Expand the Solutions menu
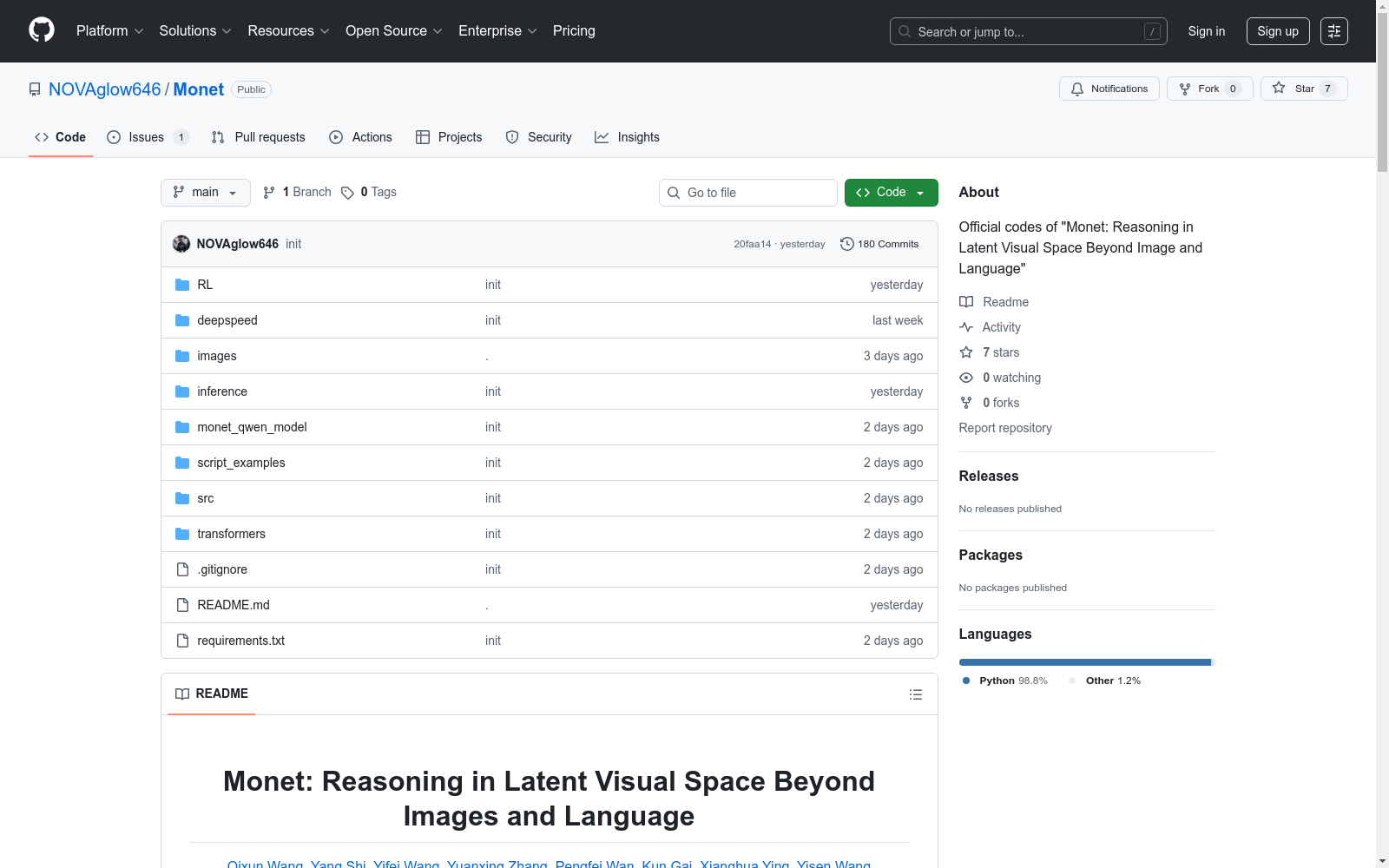This screenshot has height=868, width=1389. tap(195, 31)
